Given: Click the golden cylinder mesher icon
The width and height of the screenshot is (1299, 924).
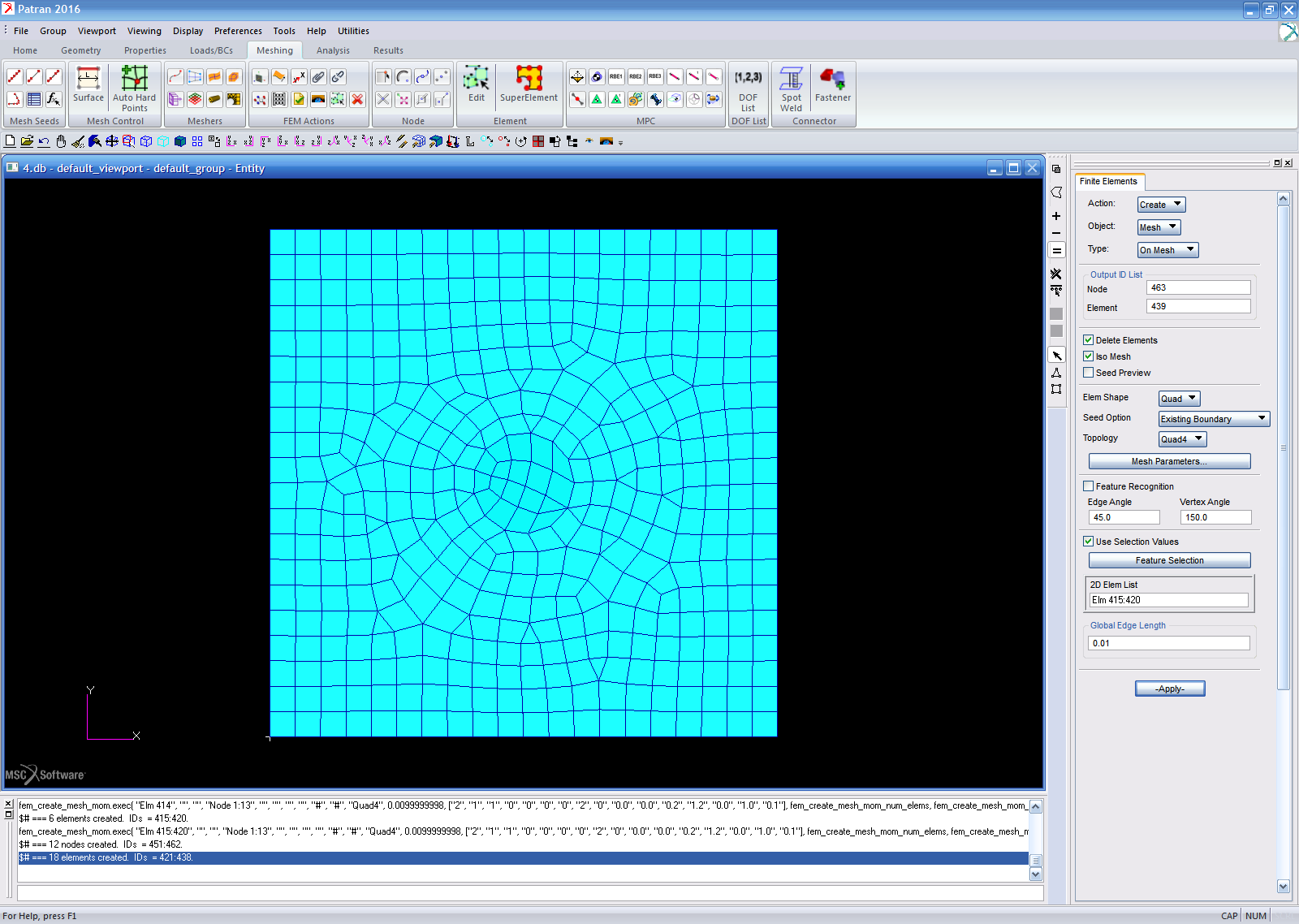Looking at the screenshot, I should (x=214, y=99).
